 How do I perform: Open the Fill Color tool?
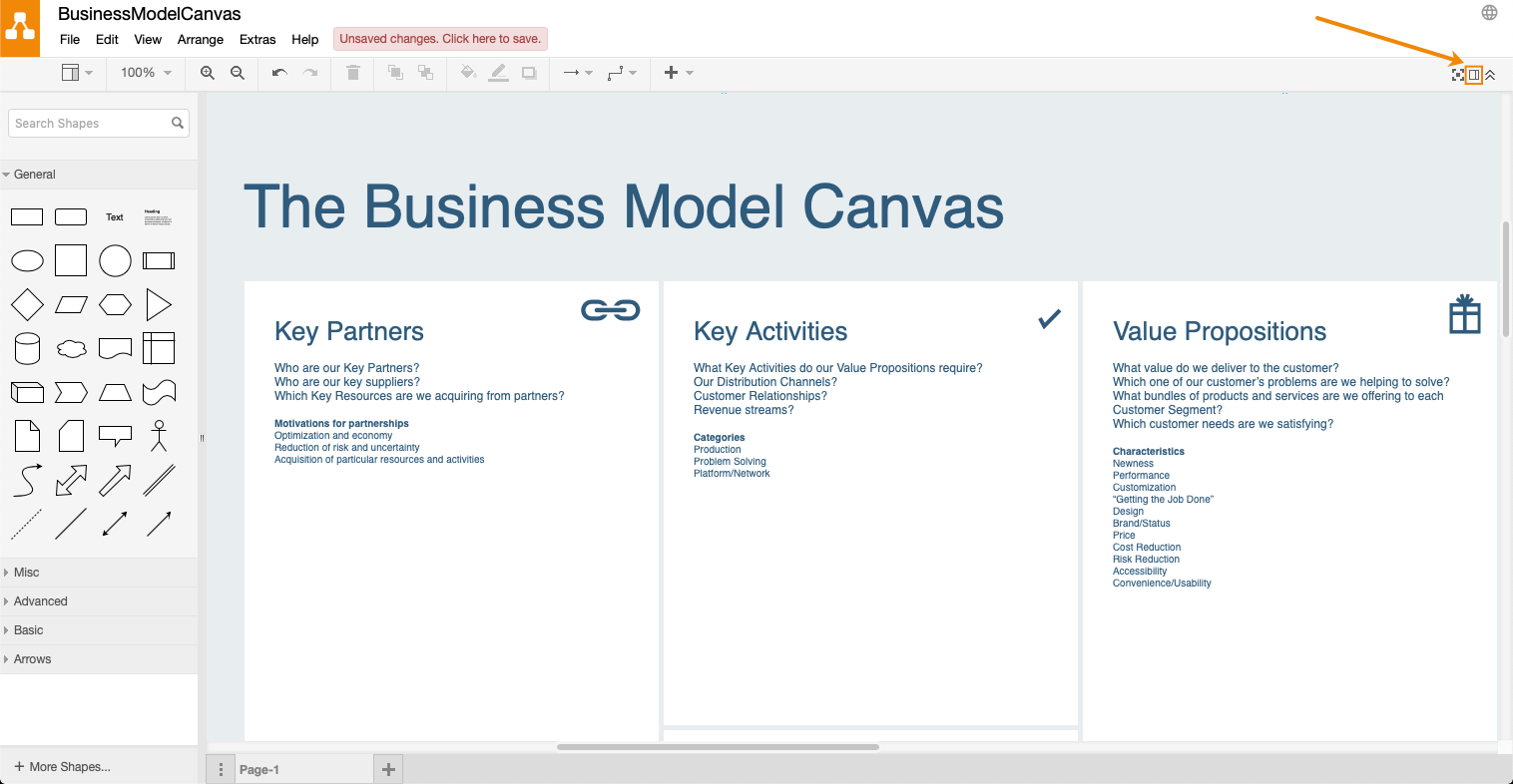tap(468, 73)
